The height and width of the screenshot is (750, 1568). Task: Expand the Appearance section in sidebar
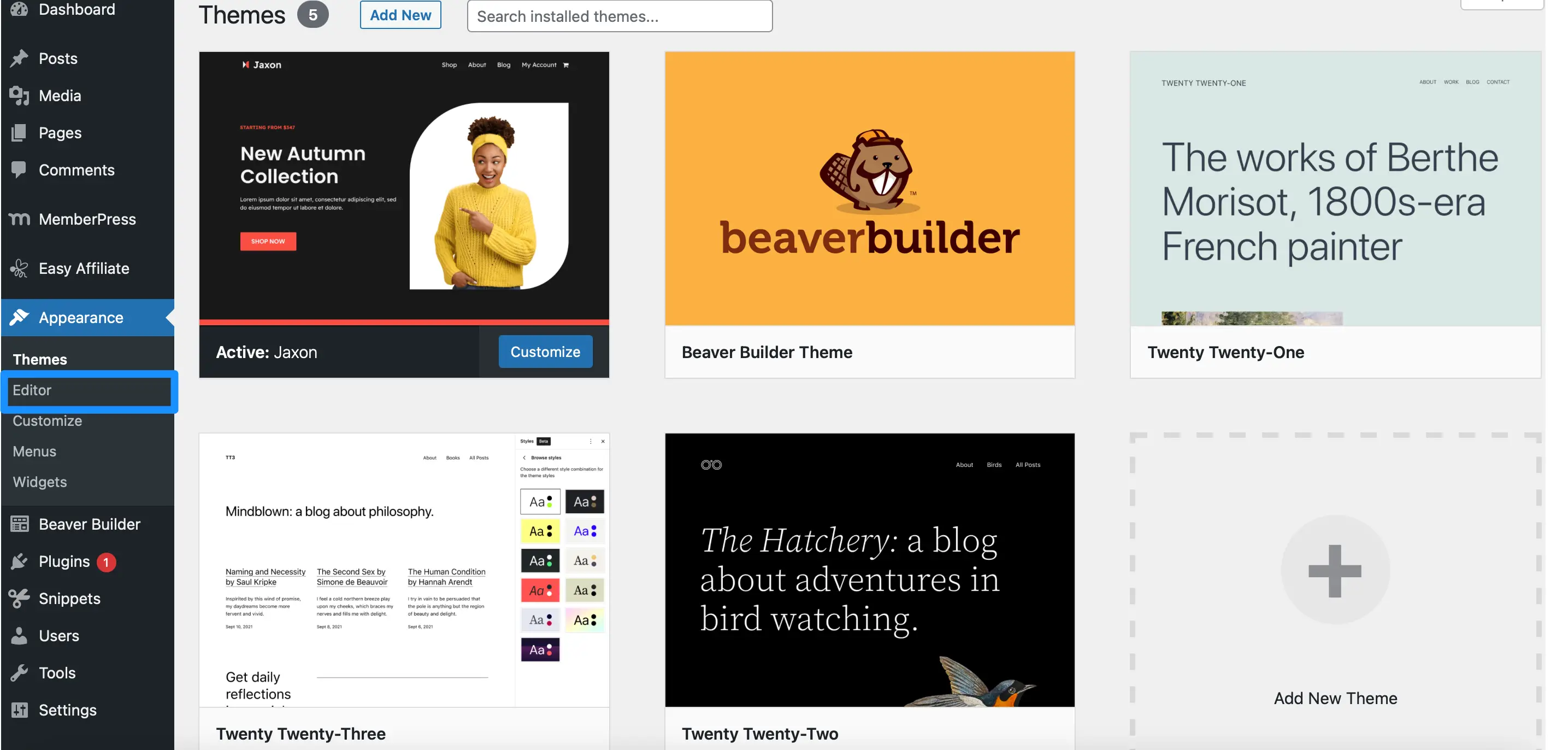(x=80, y=316)
